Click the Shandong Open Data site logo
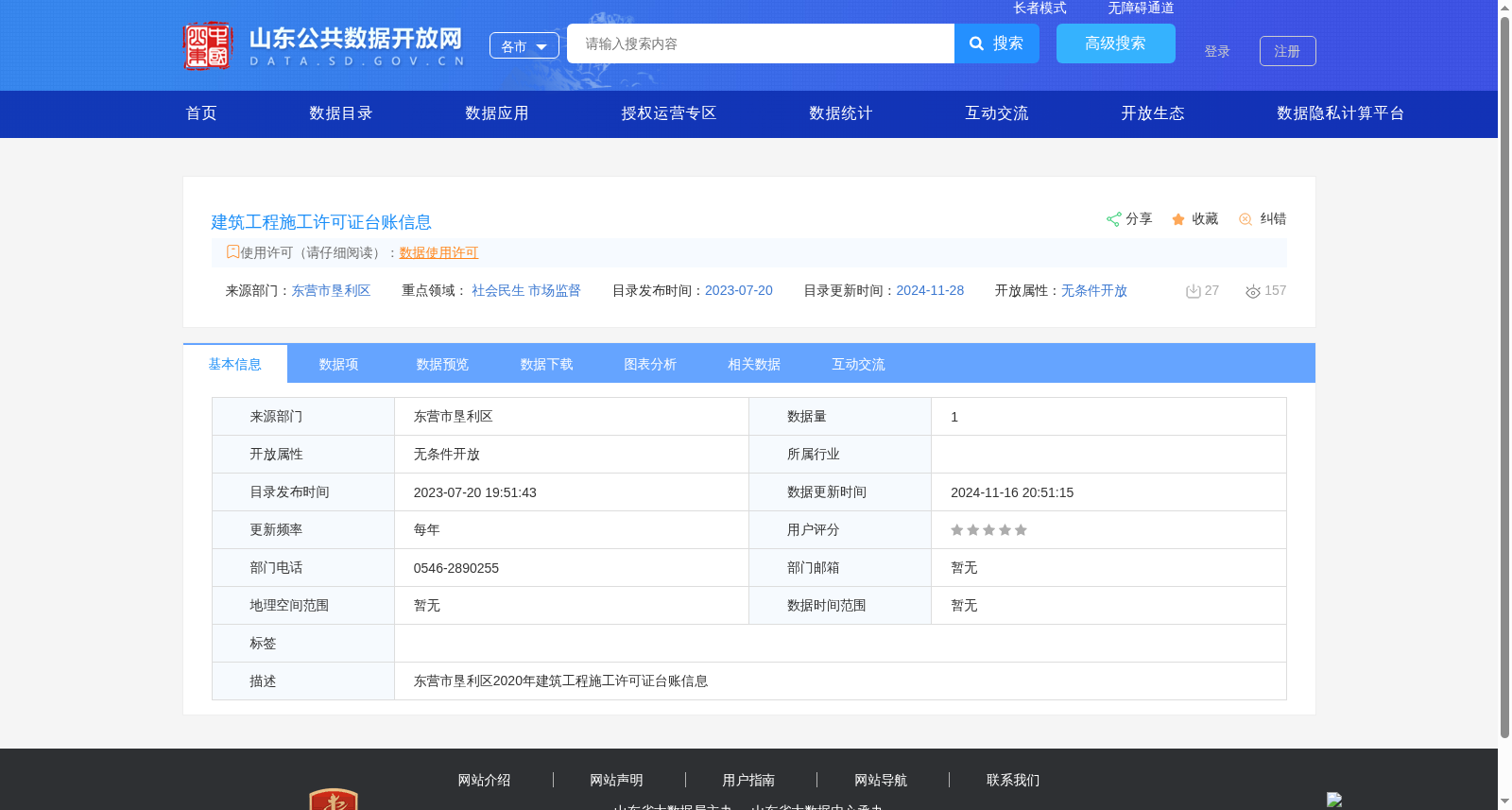 point(324,45)
